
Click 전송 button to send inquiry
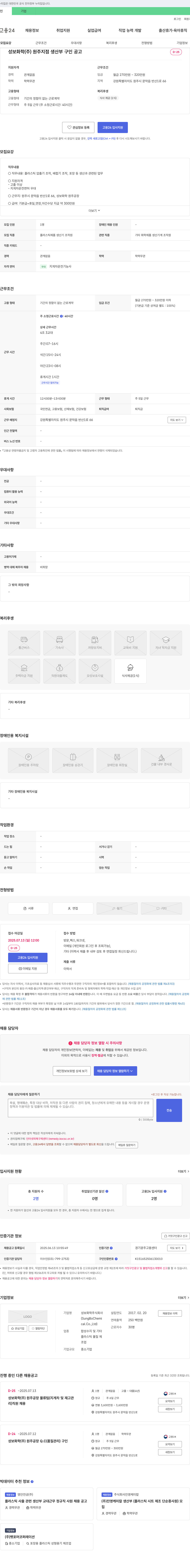(x=169, y=1110)
